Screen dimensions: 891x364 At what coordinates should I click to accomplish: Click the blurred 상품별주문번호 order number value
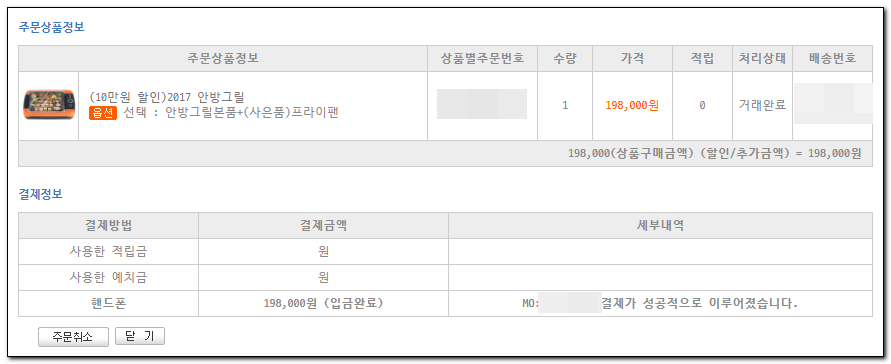click(482, 104)
